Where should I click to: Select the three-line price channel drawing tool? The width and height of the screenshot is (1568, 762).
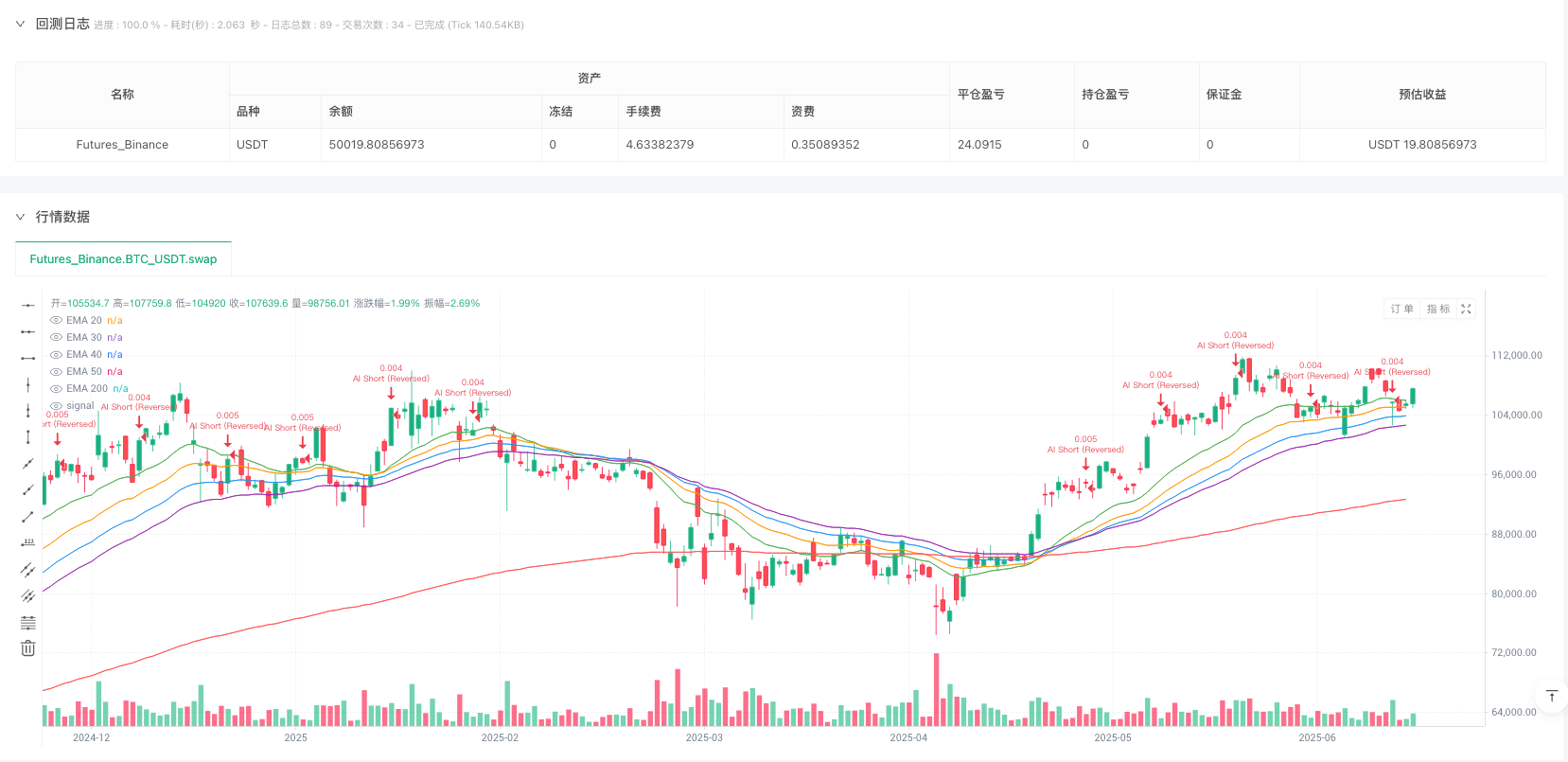tap(28, 595)
